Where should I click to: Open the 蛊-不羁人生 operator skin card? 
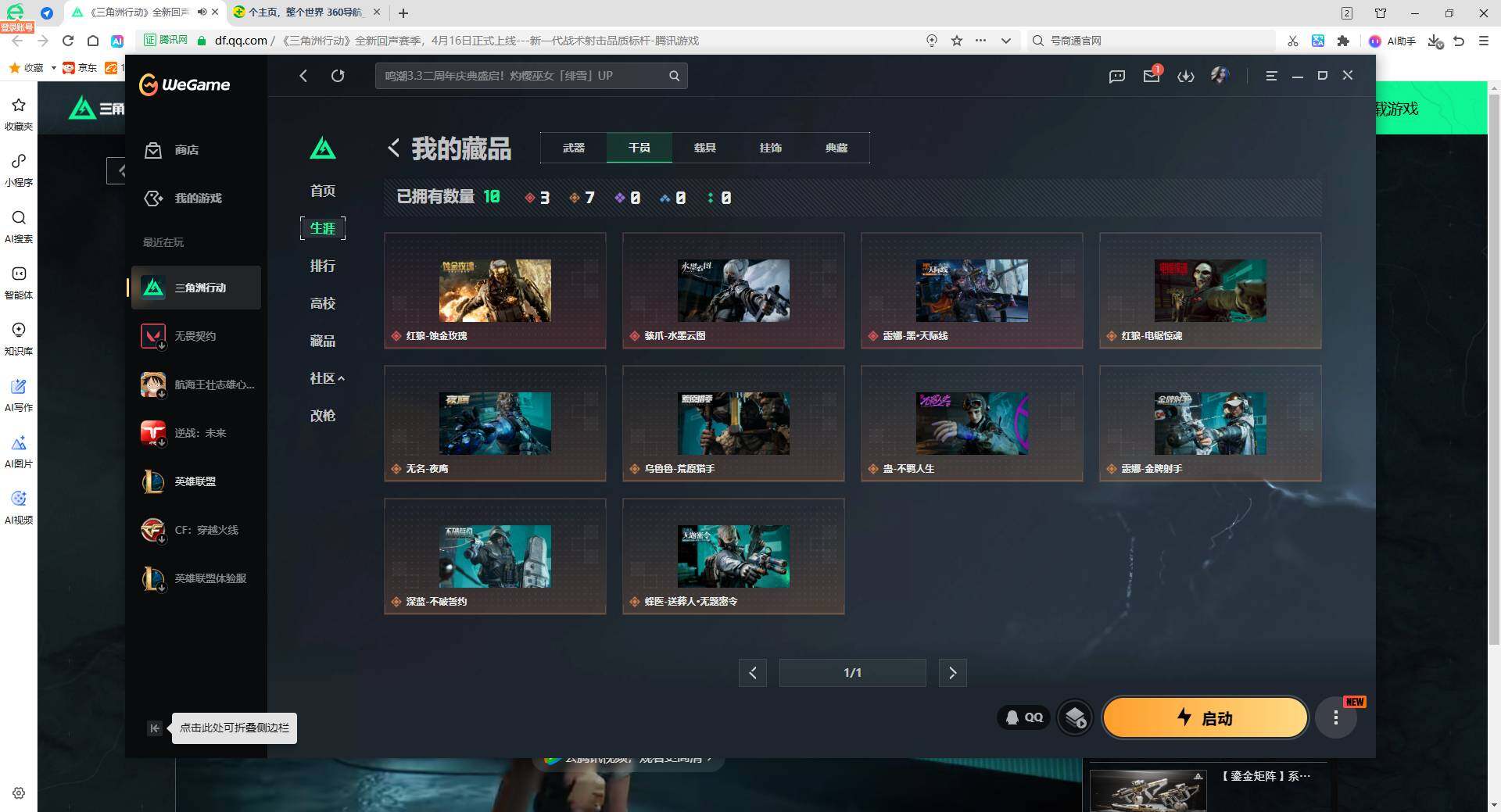[972, 424]
